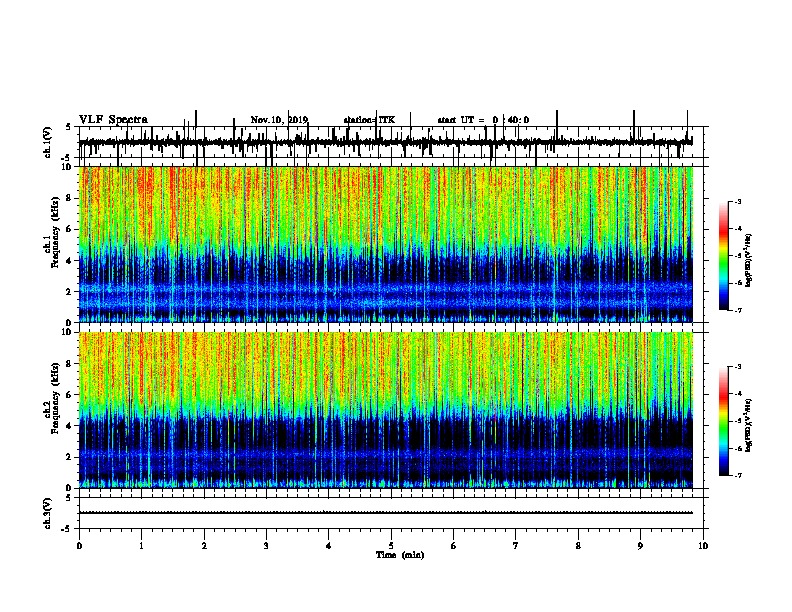Screen dimensions: 792x612
Task: Click the ch.2 spectrogram color bar
Action: (724, 421)
